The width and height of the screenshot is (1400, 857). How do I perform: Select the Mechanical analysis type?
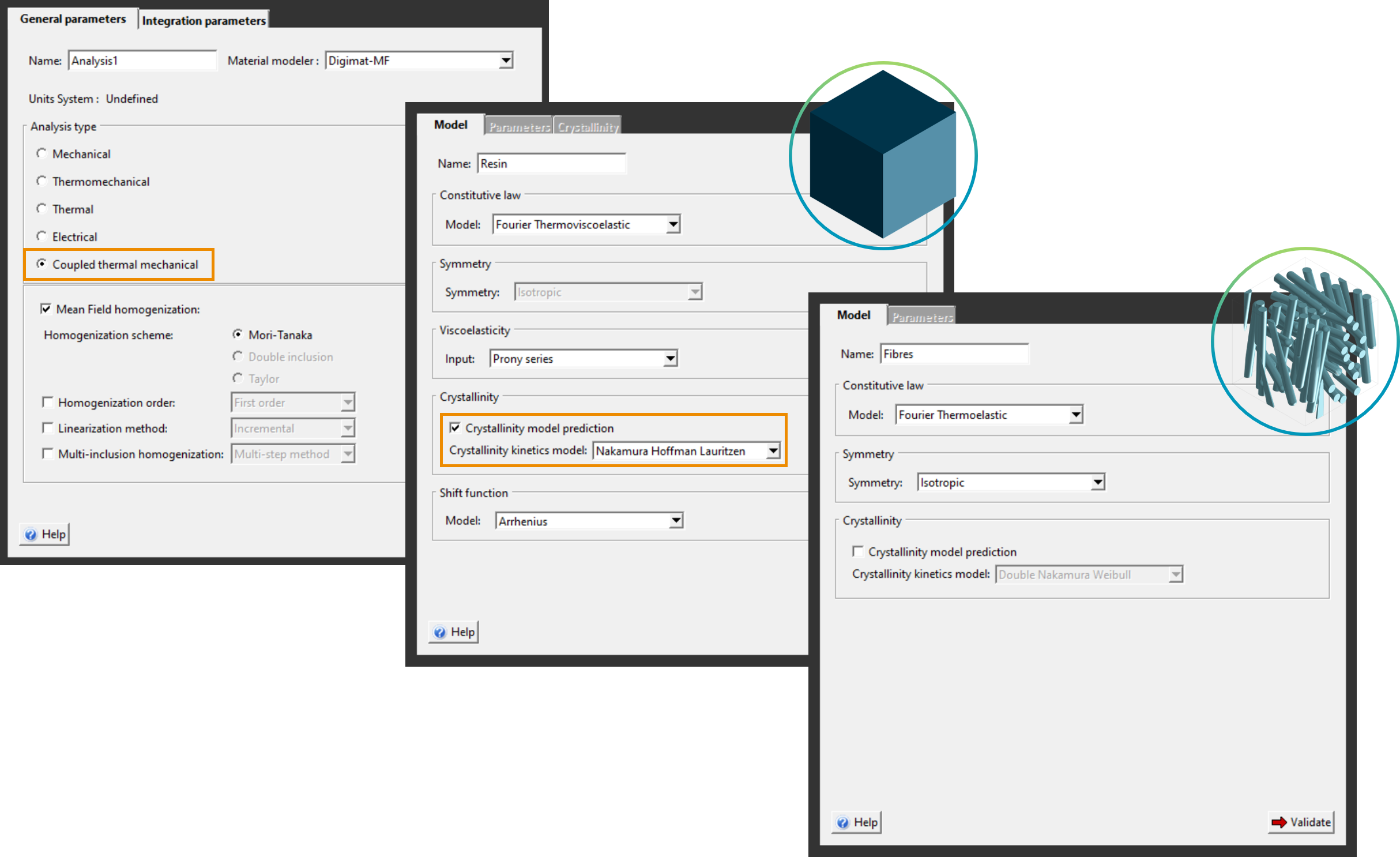coord(42,153)
